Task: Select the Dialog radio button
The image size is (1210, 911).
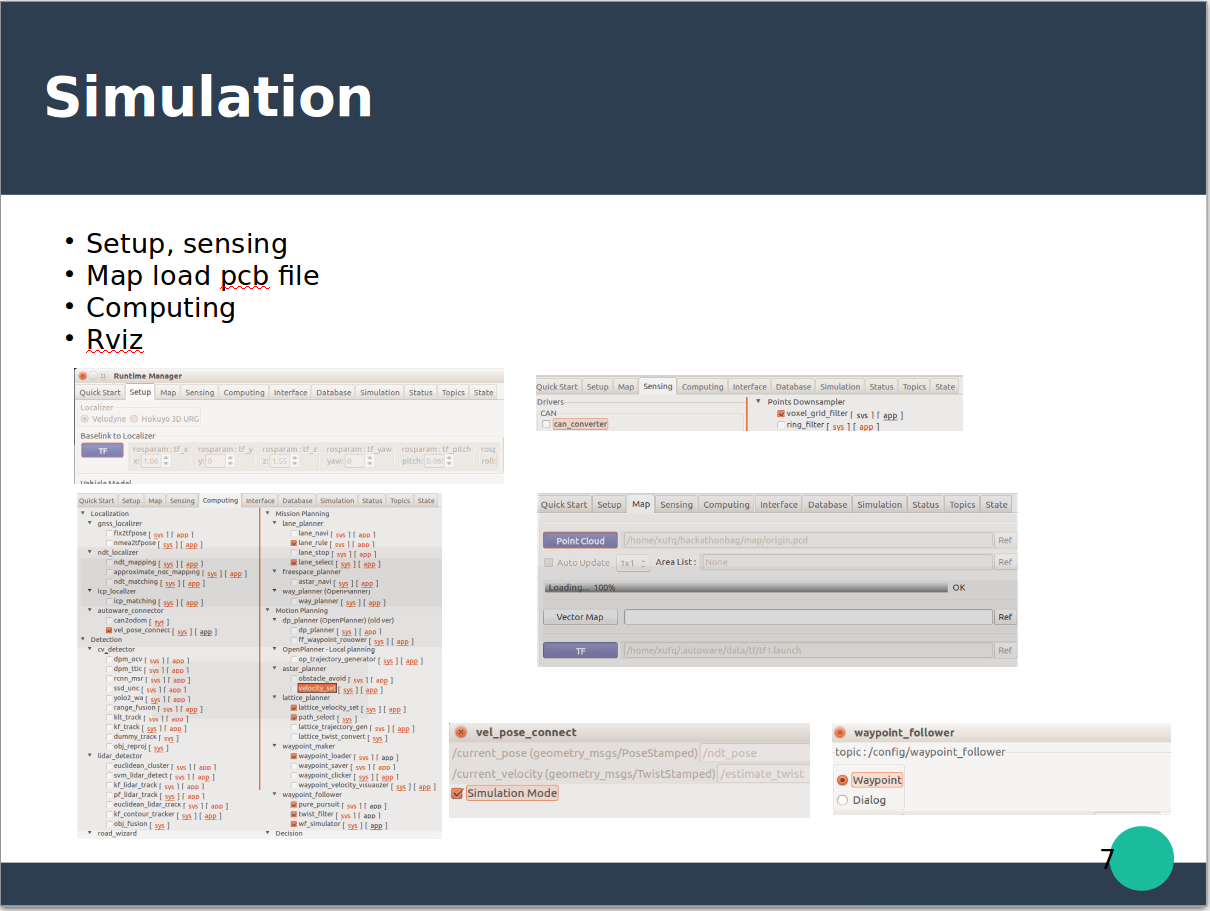Action: pyautogui.click(x=842, y=800)
